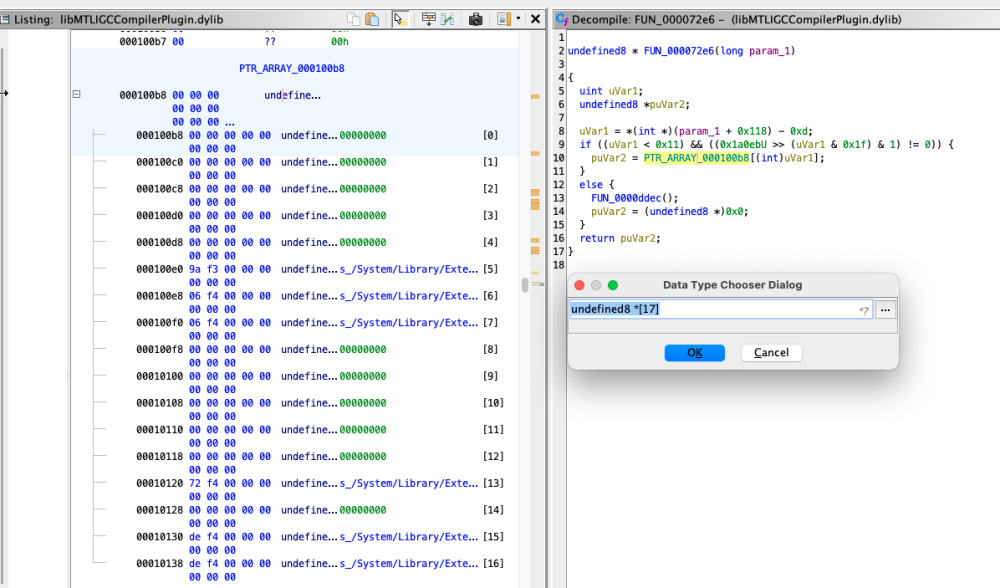Click the Paste clipboard icon in Listing toolbar
Viewport: 1000px width, 588px height.
(x=372, y=19)
